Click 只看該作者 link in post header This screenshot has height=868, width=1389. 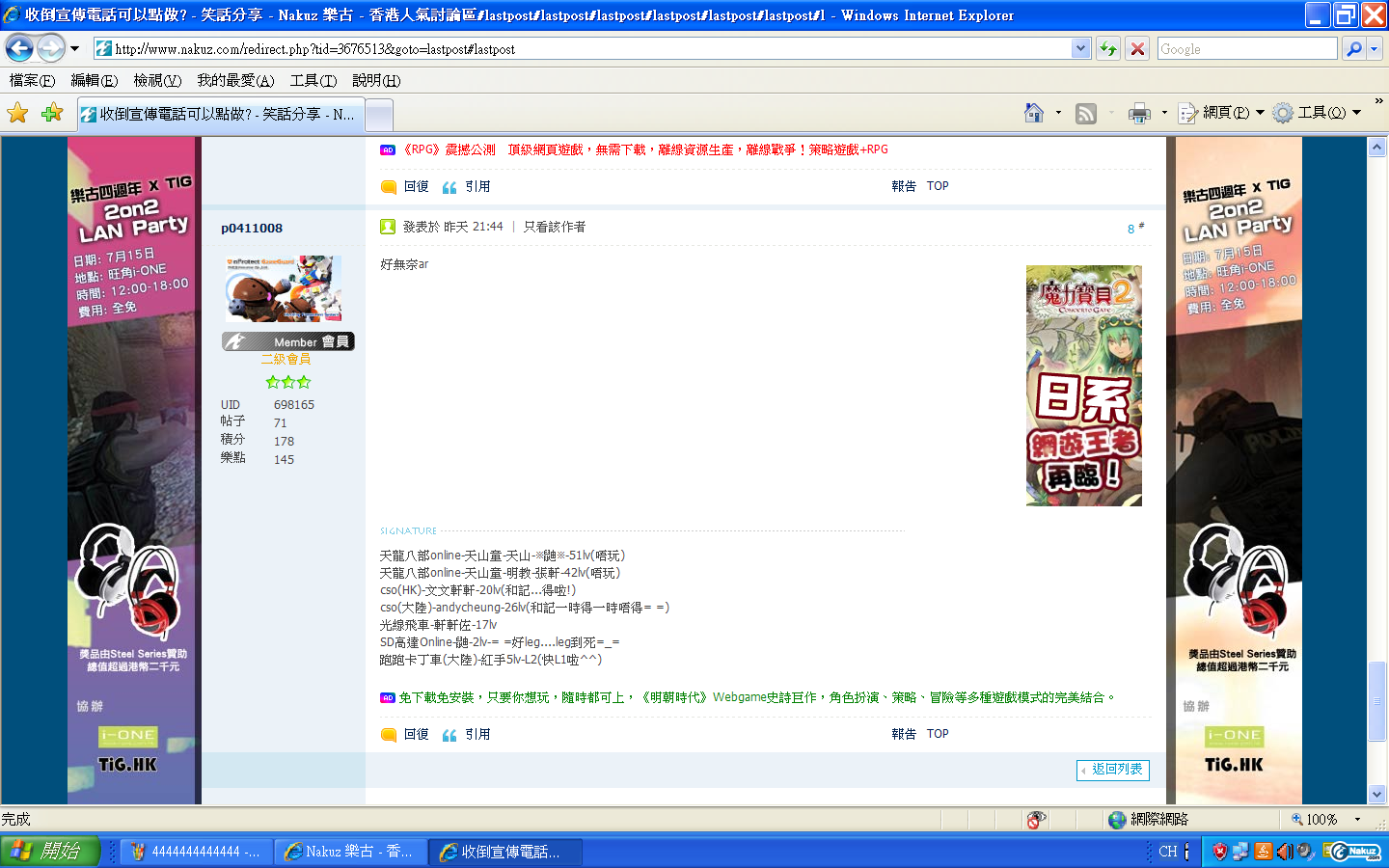pyautogui.click(x=554, y=227)
